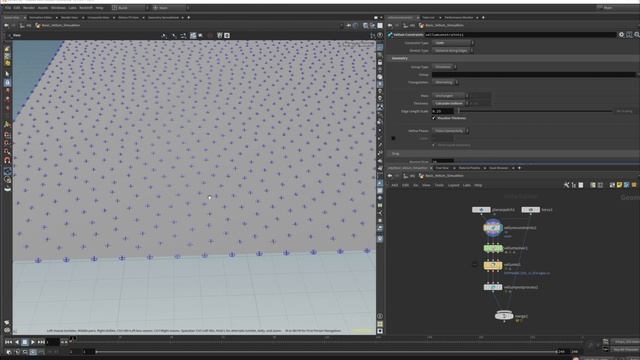Click the red dot icon in viewport toolbar

pyautogui.click(x=210, y=36)
